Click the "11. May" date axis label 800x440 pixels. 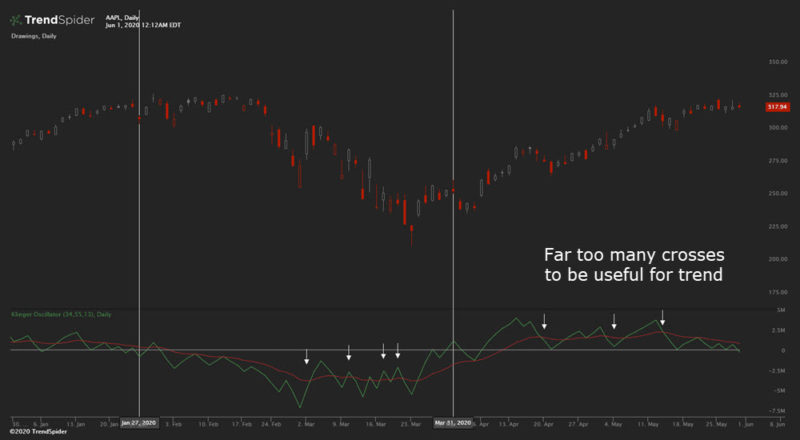pyautogui.click(x=648, y=424)
